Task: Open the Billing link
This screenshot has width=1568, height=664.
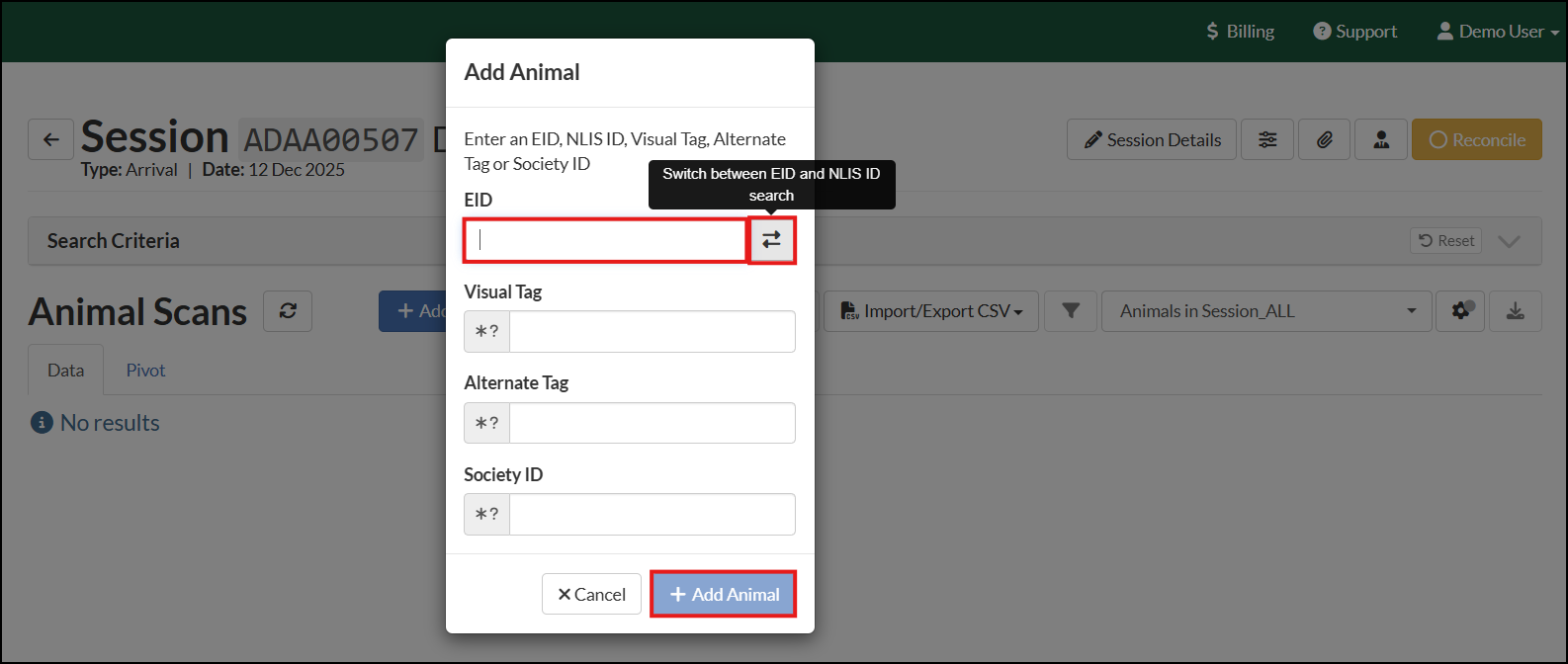Action: [1240, 32]
